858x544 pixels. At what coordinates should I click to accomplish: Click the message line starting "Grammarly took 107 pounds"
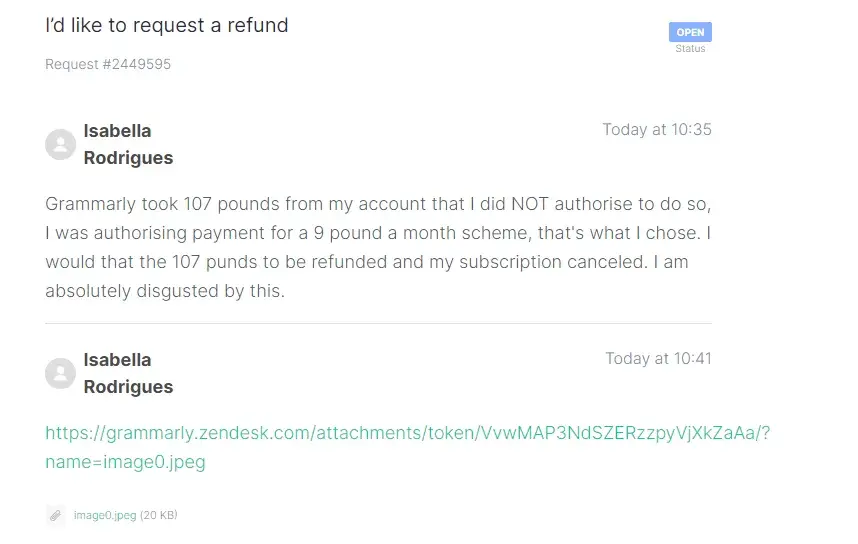(x=378, y=205)
